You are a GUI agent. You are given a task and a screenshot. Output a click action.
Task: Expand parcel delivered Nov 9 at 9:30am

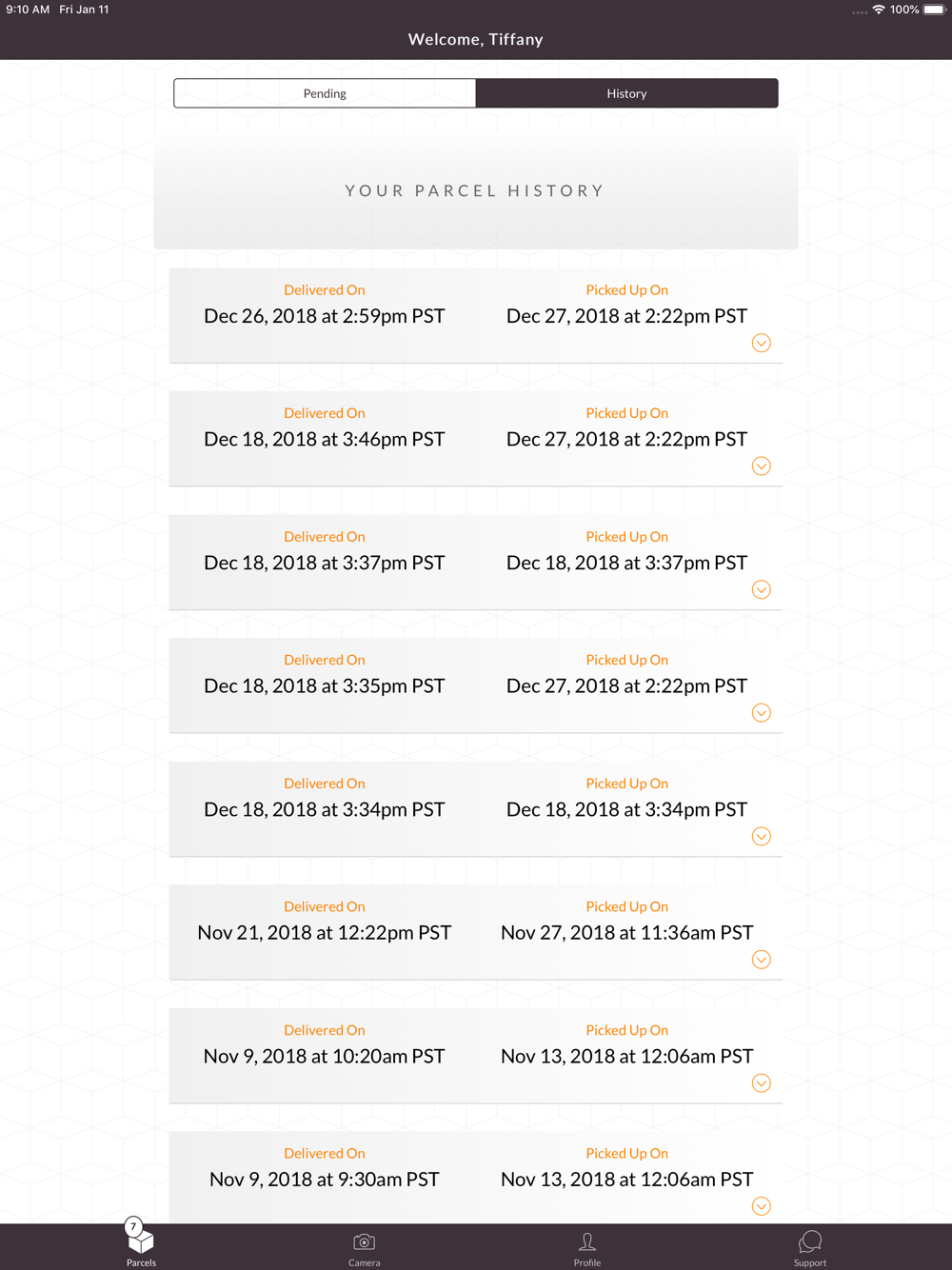click(762, 1206)
